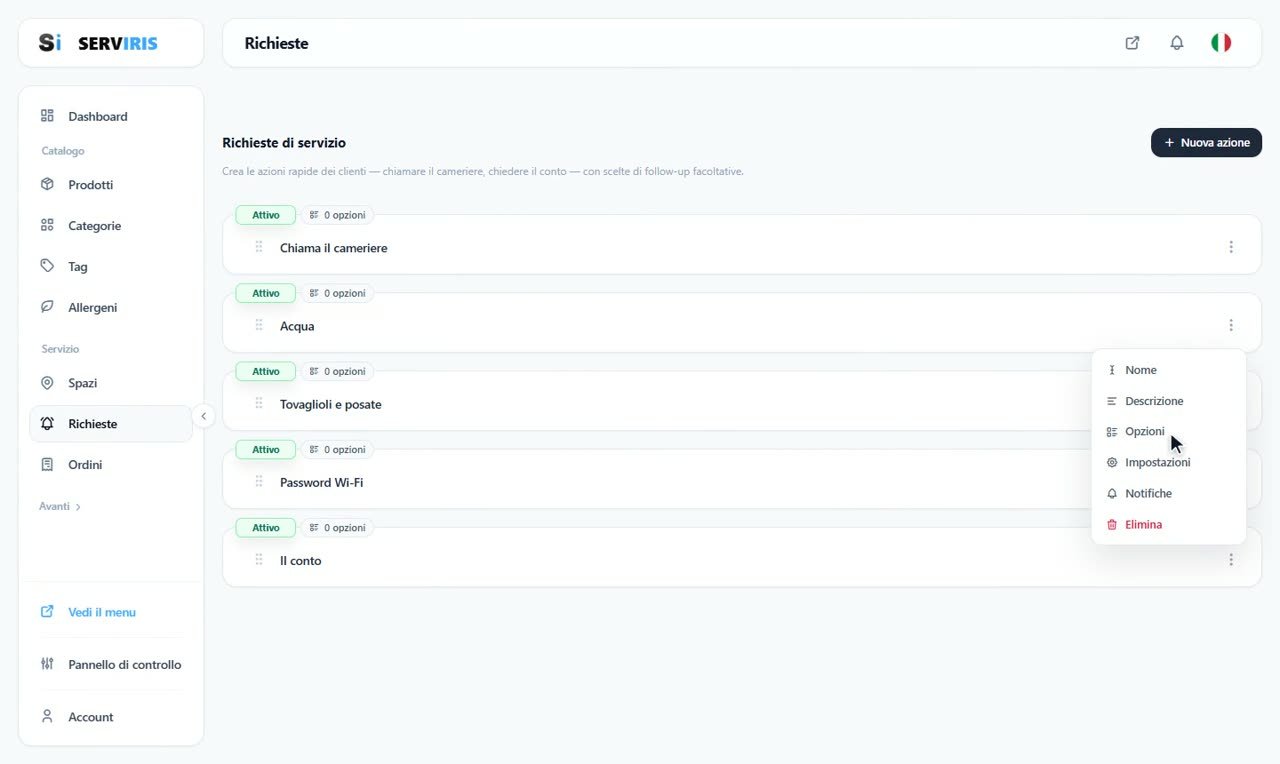Click the external link icon in header
This screenshot has height=764, width=1280.
[x=1132, y=43]
